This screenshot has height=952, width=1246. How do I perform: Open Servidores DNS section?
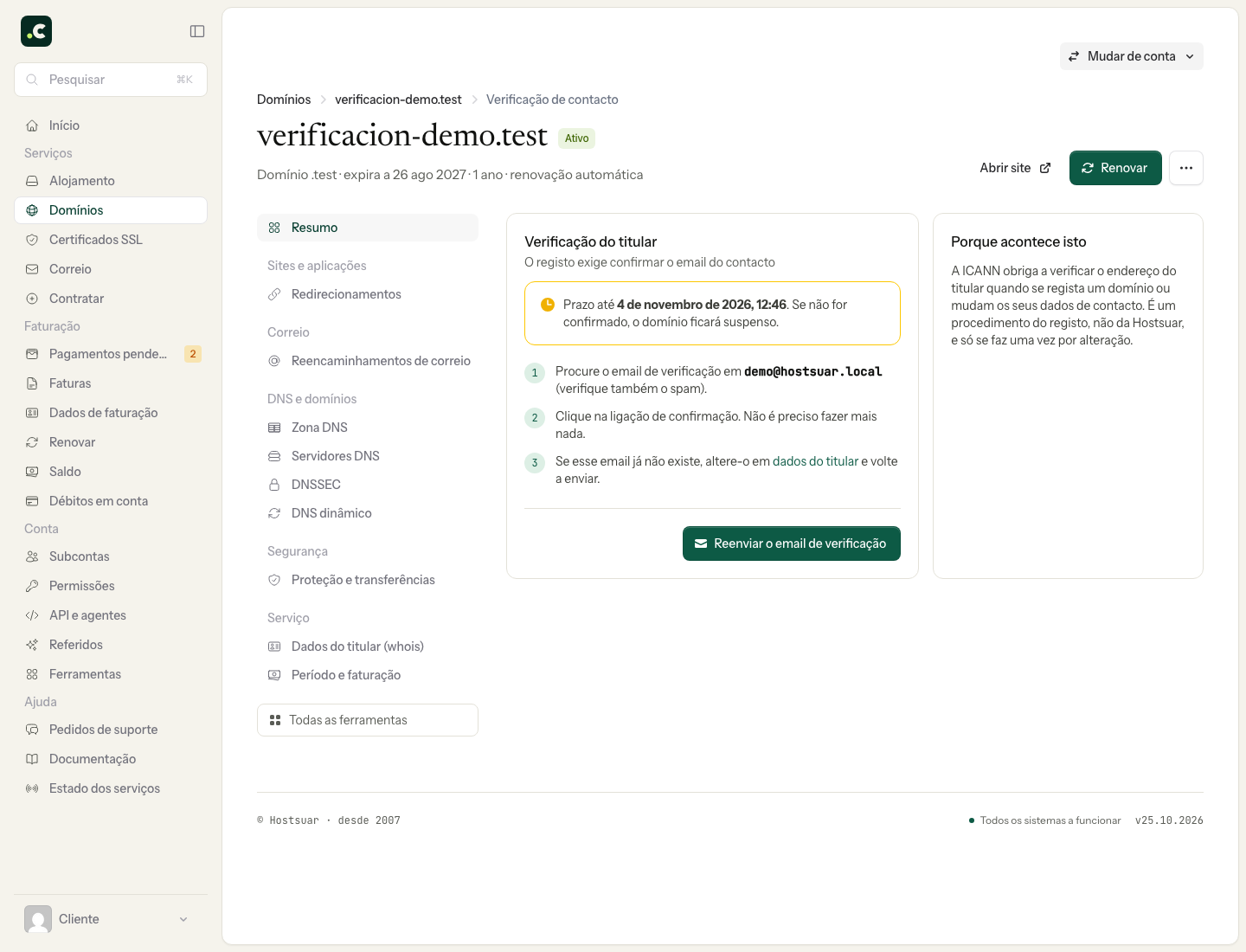(368, 456)
